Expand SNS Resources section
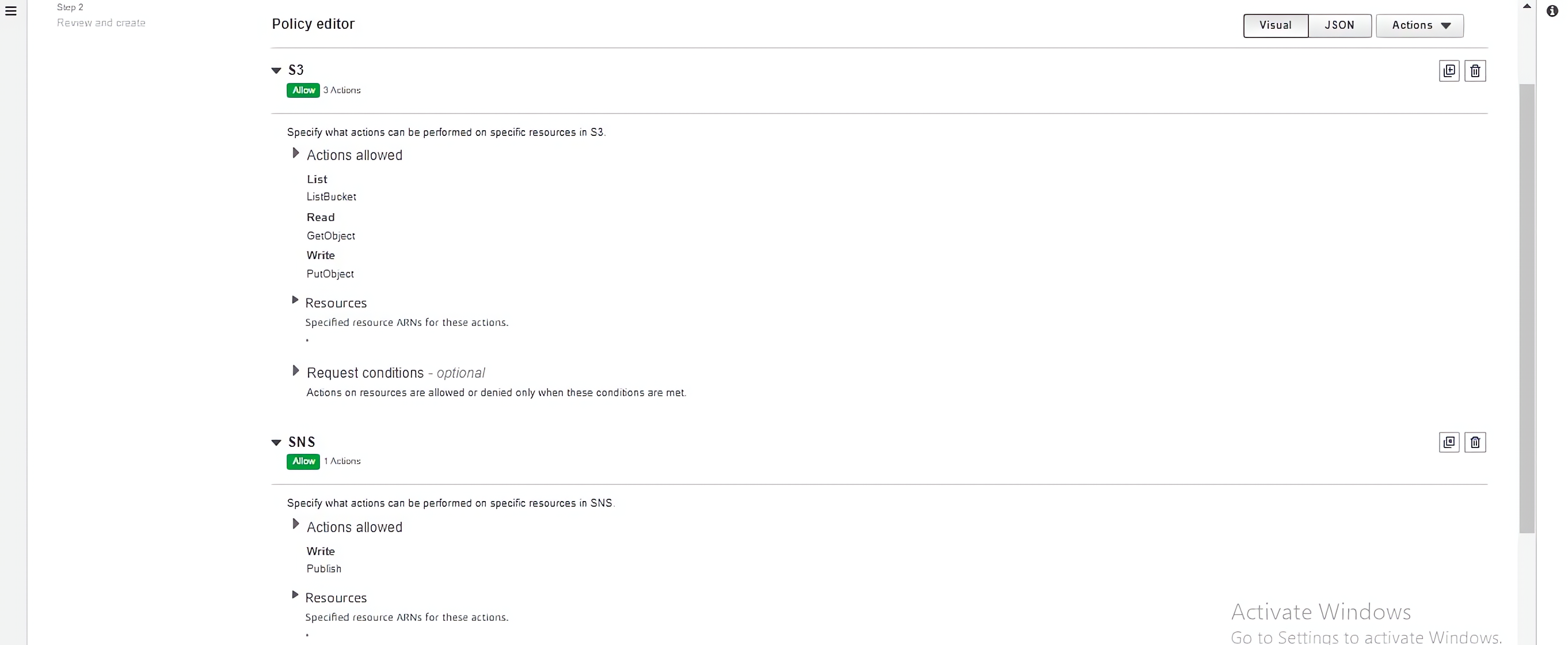Image resolution: width=1568 pixels, height=645 pixels. click(295, 595)
